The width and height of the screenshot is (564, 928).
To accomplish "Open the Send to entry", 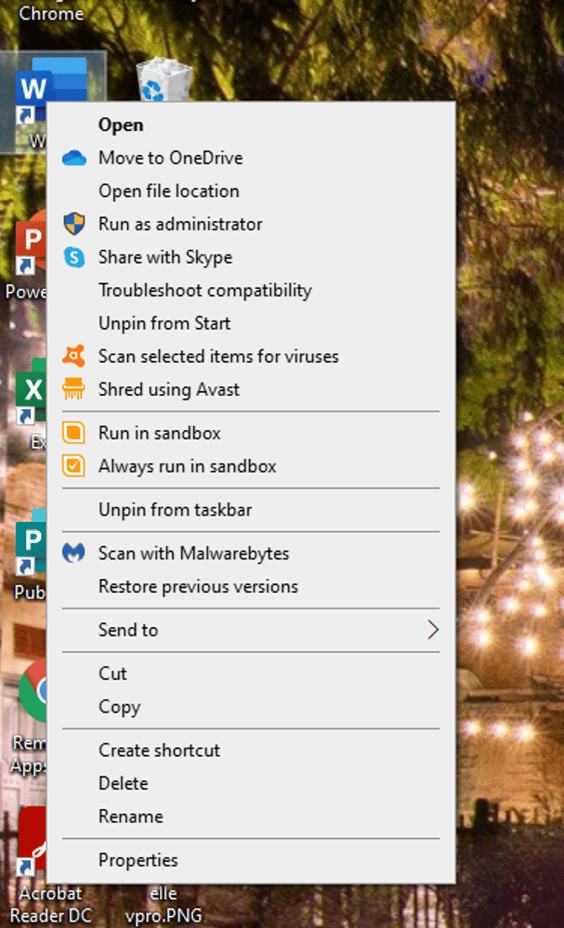I will coord(251,630).
